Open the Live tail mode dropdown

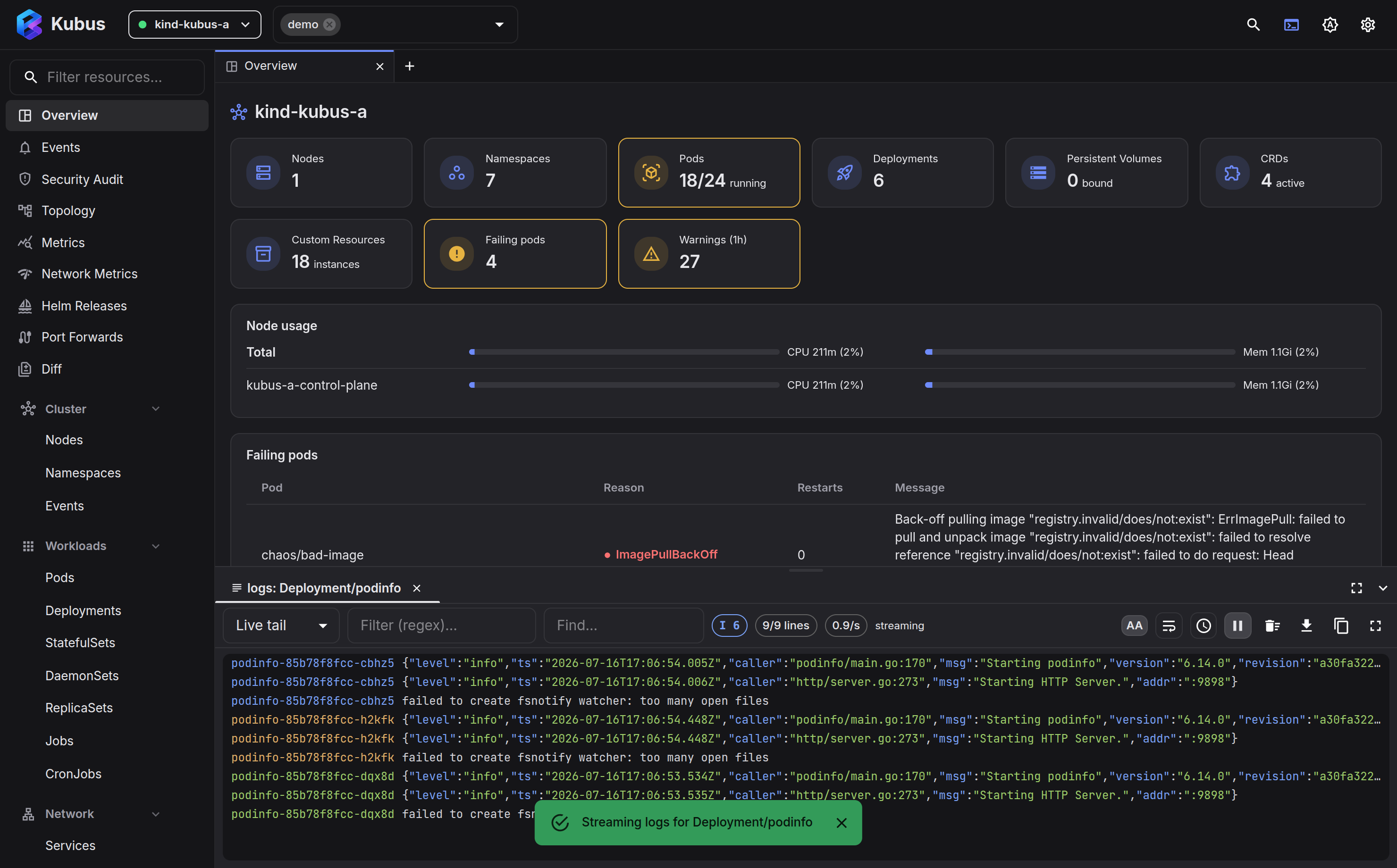(x=281, y=626)
